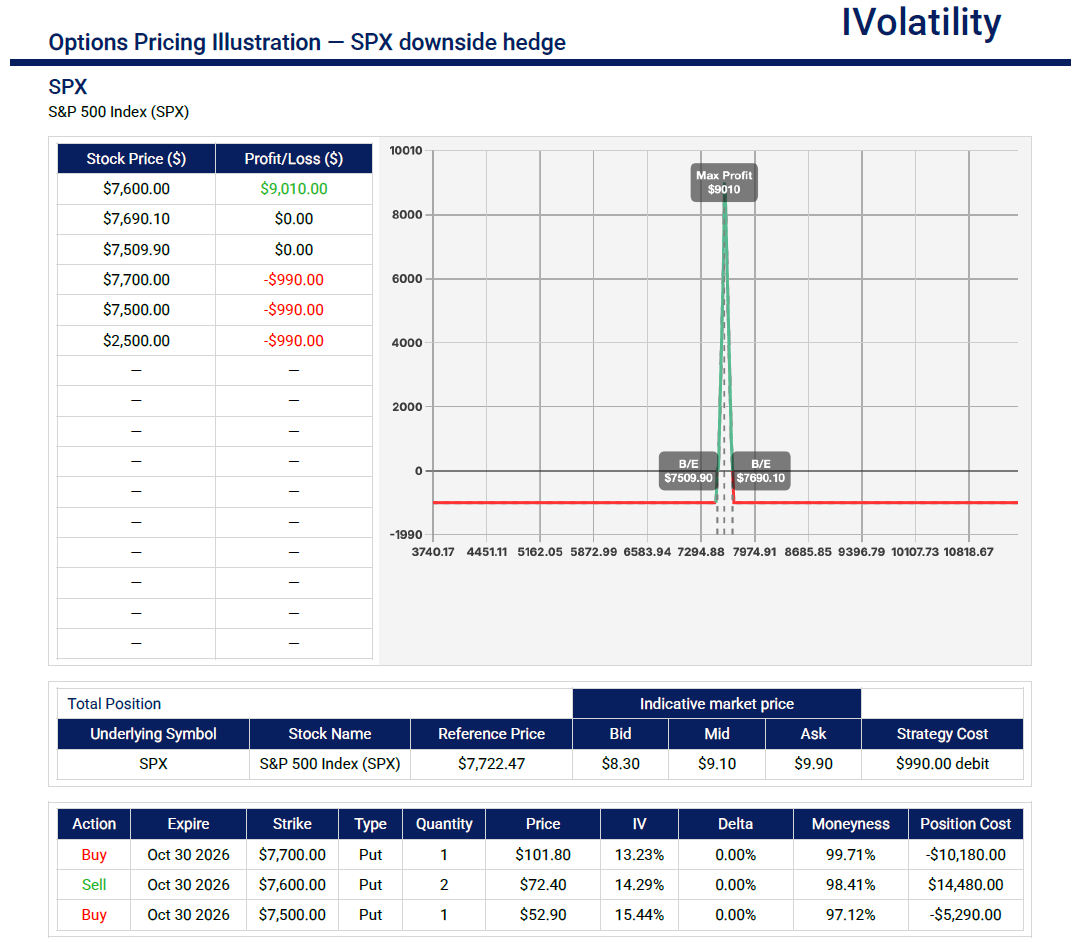The height and width of the screenshot is (942, 1085).
Task: Click the B/E $7509.90 chart marker
Action: point(689,471)
